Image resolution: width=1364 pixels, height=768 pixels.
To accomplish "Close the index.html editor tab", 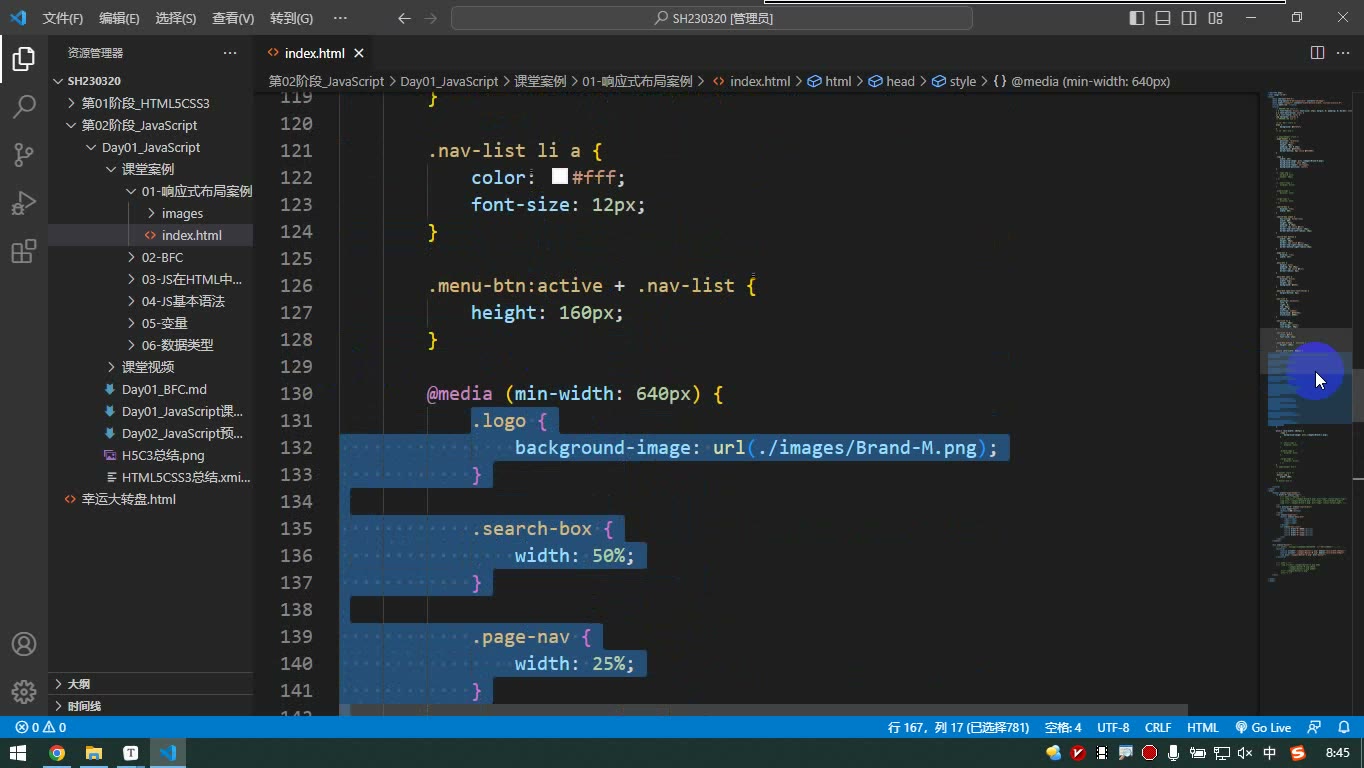I will pos(359,53).
